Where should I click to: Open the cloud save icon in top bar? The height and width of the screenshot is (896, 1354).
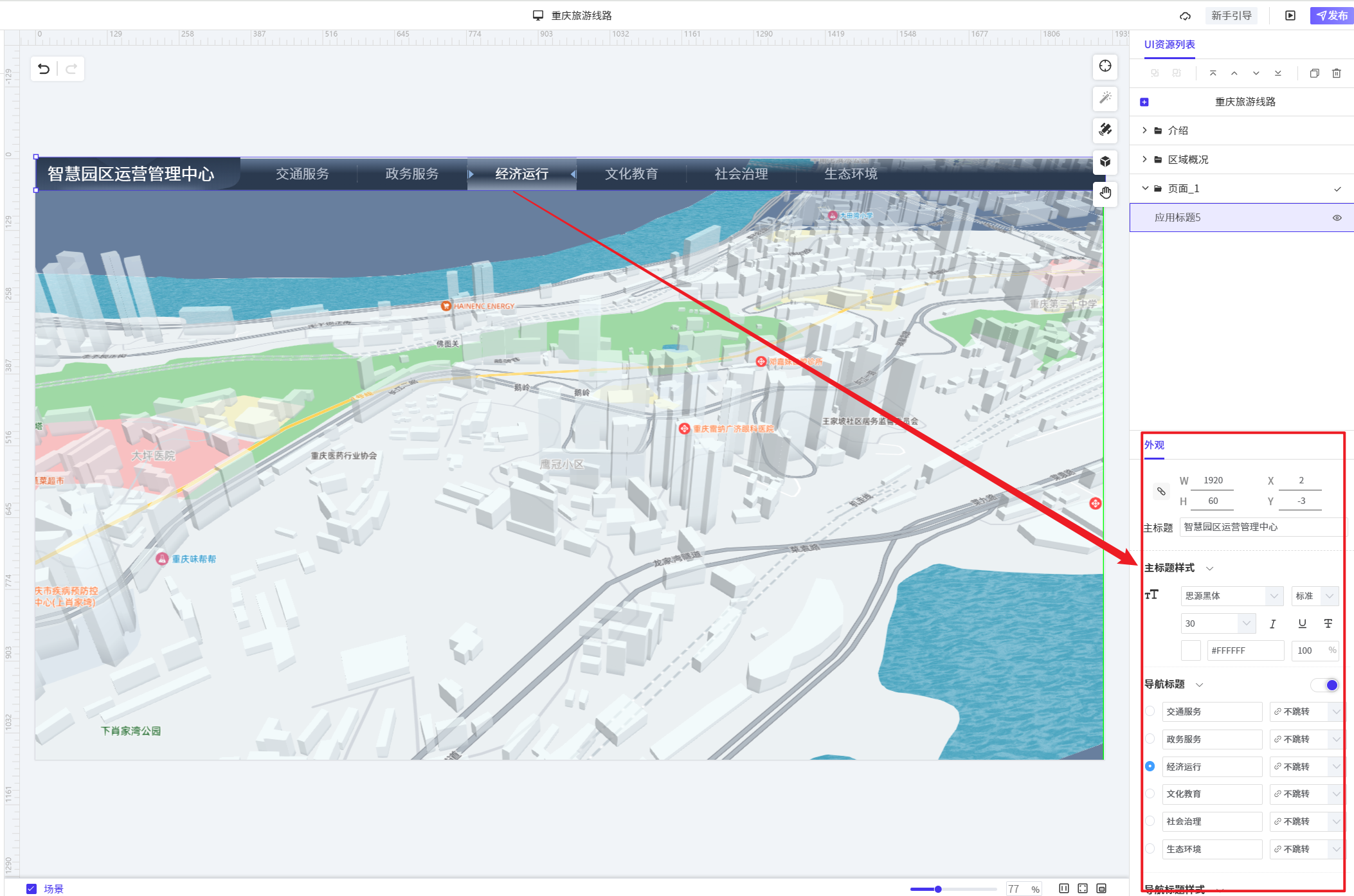[1185, 15]
